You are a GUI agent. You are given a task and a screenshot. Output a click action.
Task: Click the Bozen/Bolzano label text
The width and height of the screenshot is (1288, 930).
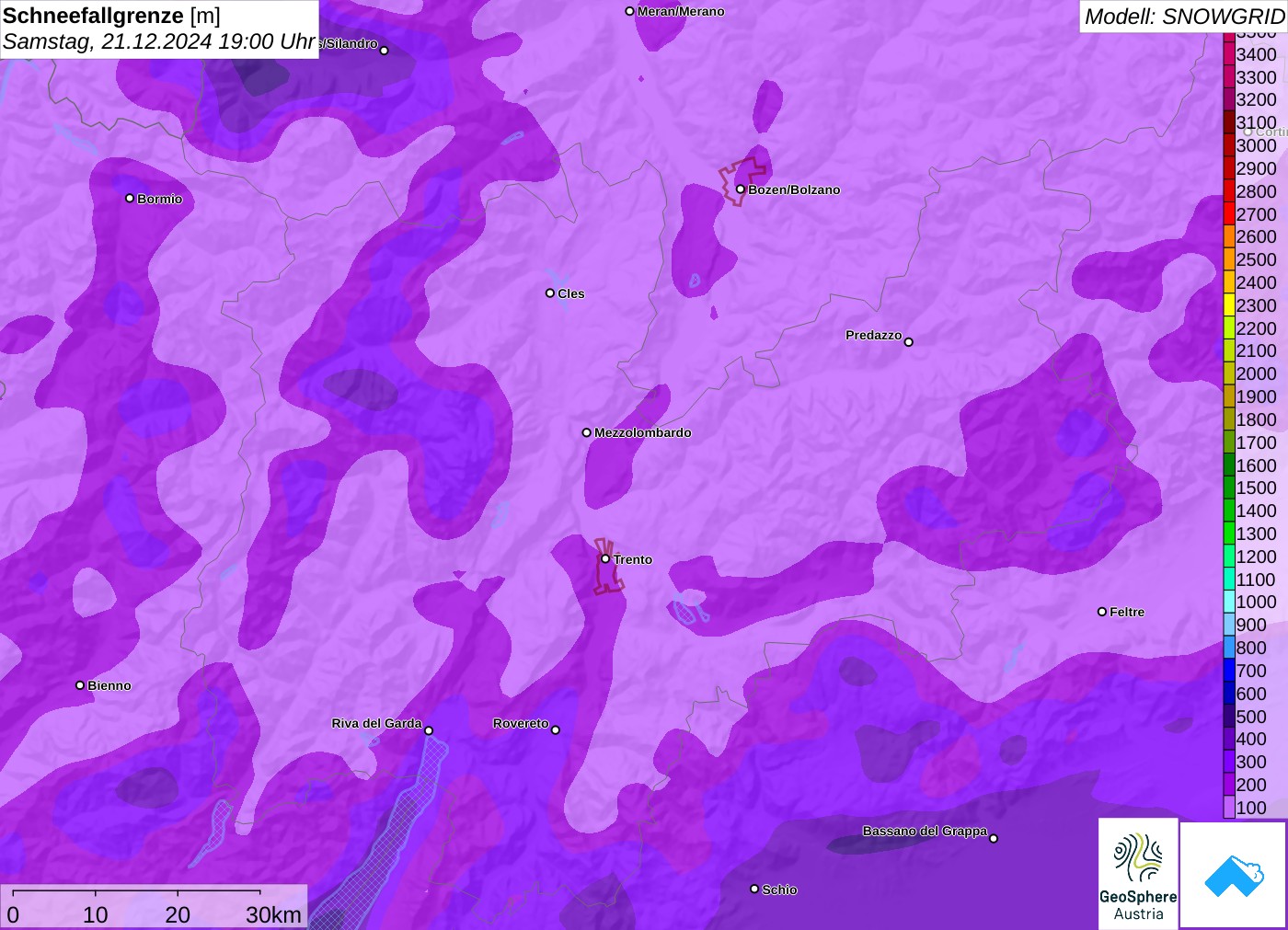[794, 189]
